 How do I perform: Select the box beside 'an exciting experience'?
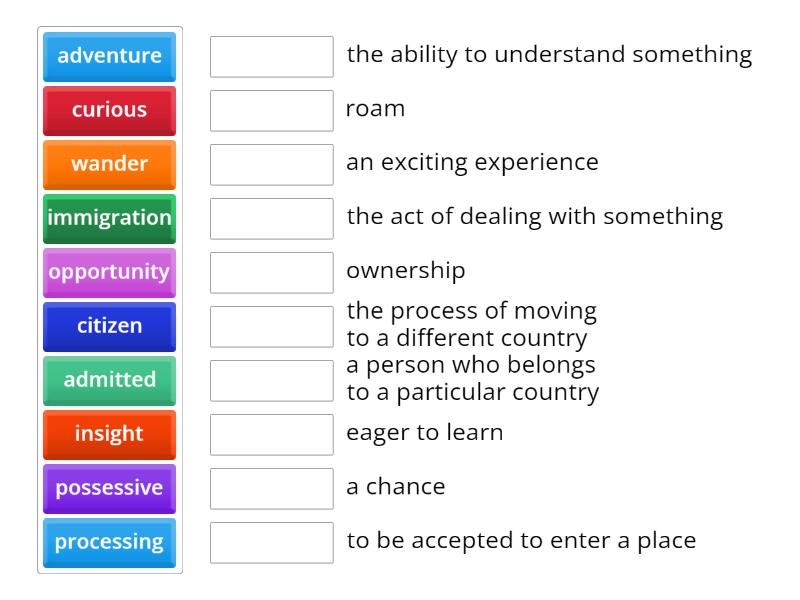pos(272,164)
